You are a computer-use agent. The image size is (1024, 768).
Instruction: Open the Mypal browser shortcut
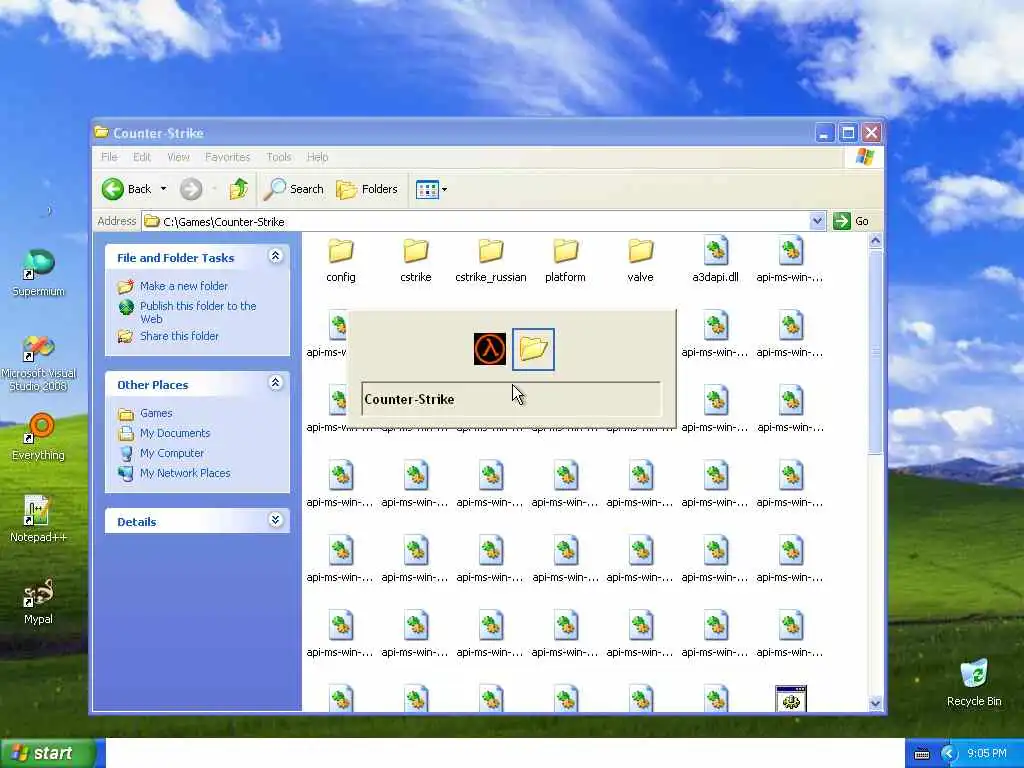[38, 601]
